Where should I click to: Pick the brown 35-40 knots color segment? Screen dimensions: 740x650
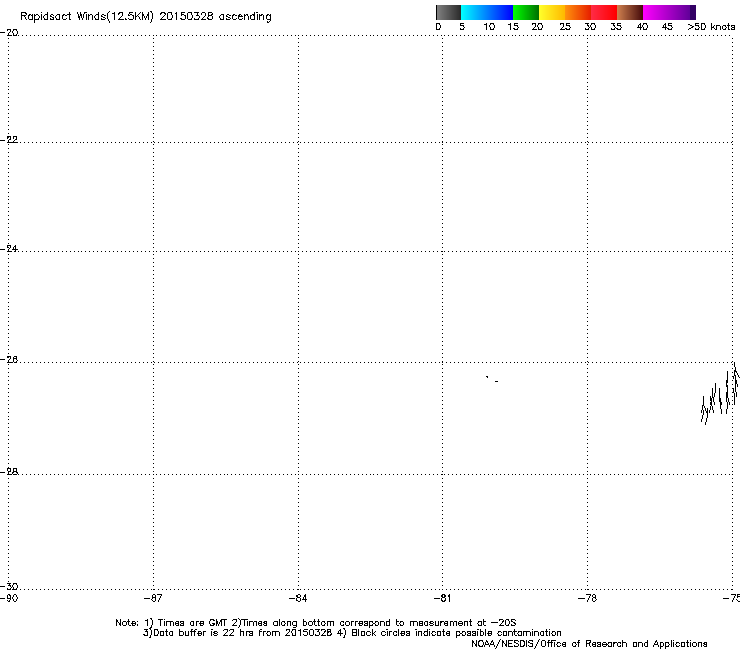click(630, 12)
